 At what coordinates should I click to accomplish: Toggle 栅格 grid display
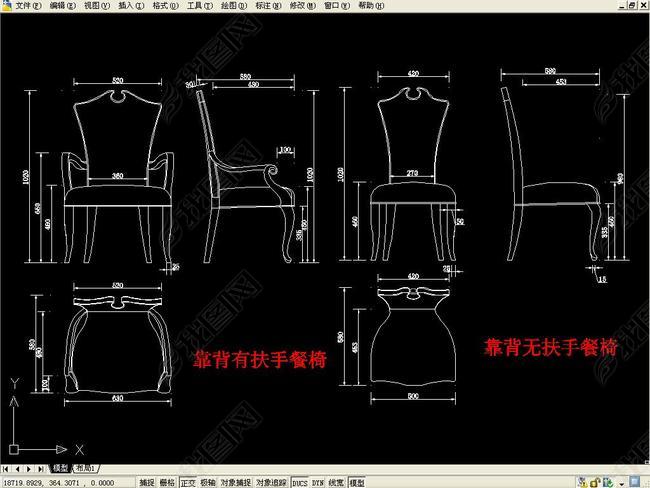tap(167, 482)
